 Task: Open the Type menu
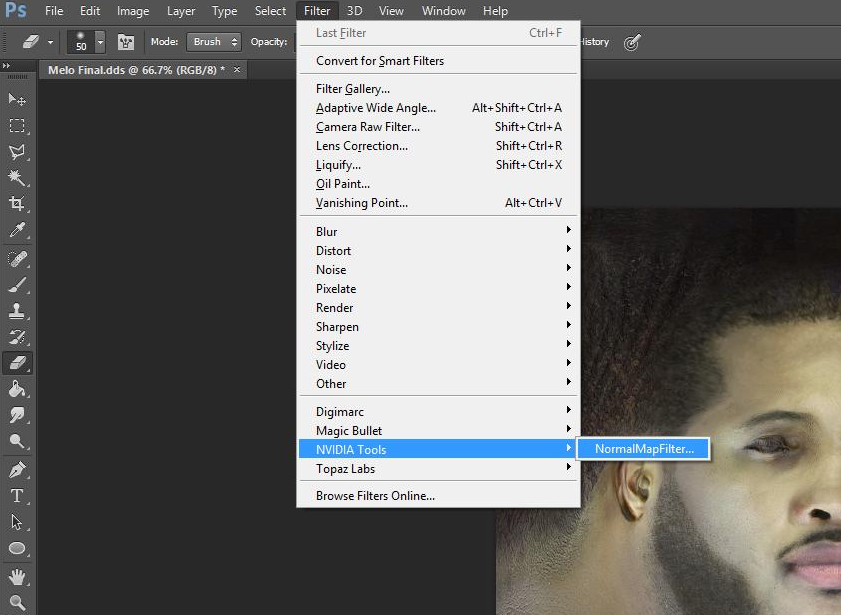pos(224,11)
